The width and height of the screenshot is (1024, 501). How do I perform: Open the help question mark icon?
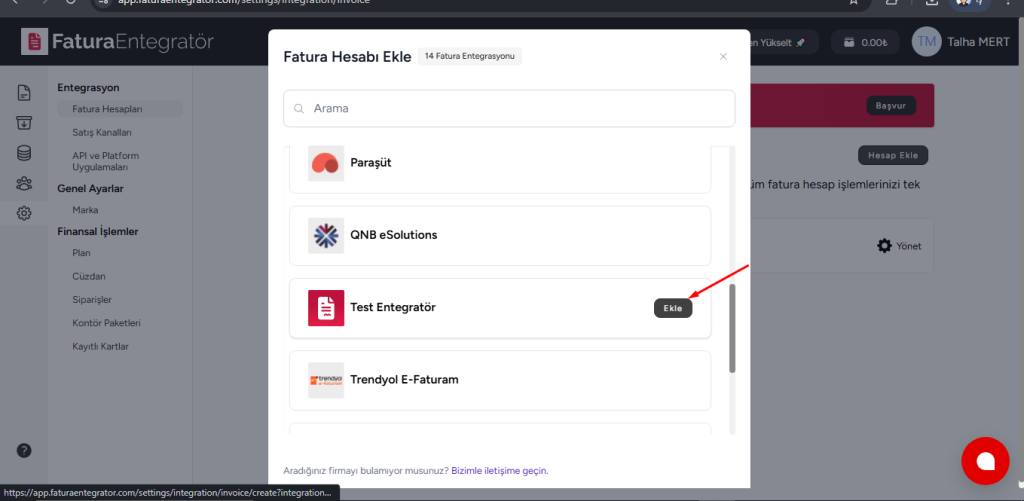[24, 450]
